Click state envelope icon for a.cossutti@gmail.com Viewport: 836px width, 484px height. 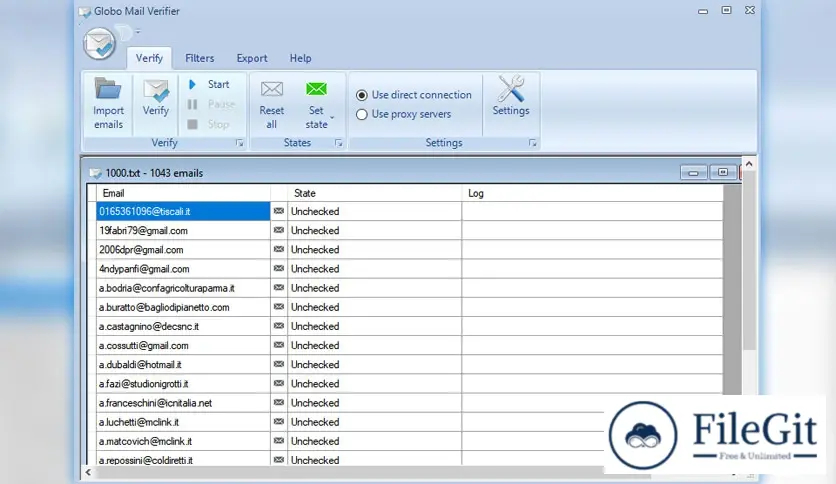point(279,345)
